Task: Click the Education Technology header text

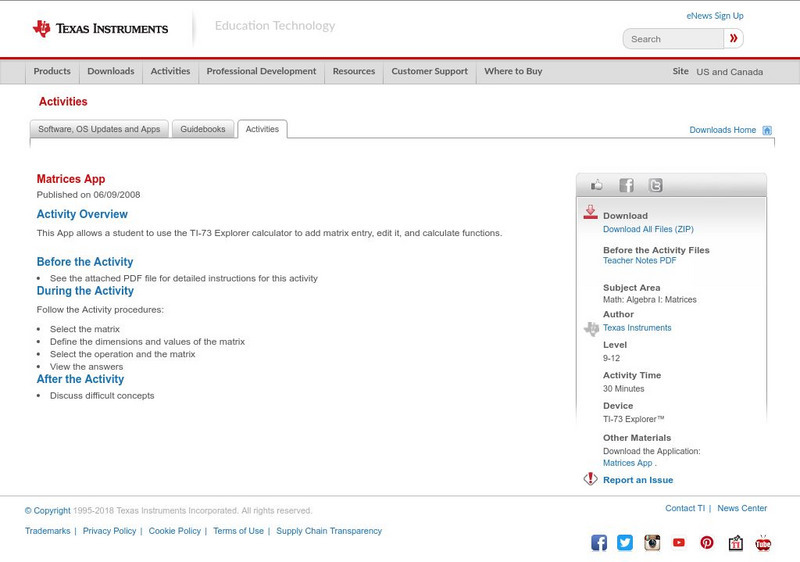Action: (275, 25)
